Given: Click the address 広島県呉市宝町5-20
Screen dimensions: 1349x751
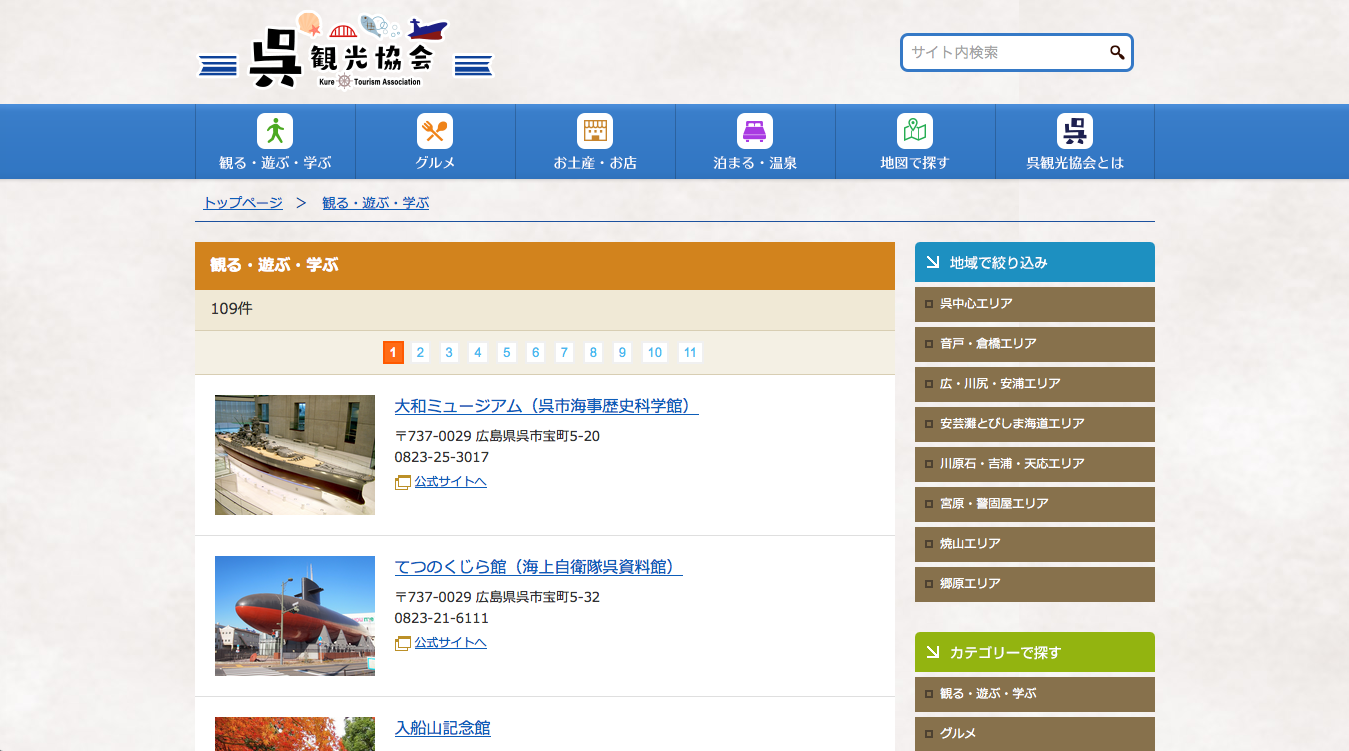Looking at the screenshot, I should click(538, 436).
